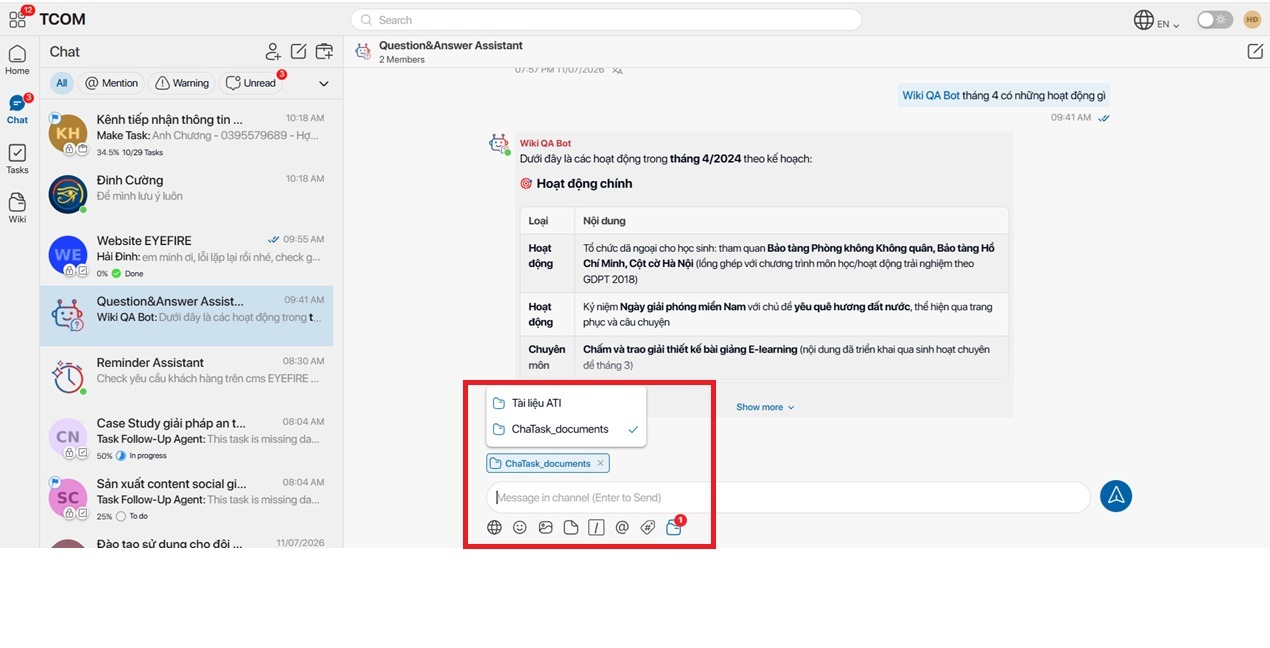Open Wiki in the left sidebar
The width and height of the screenshot is (1270, 648).
[17, 208]
